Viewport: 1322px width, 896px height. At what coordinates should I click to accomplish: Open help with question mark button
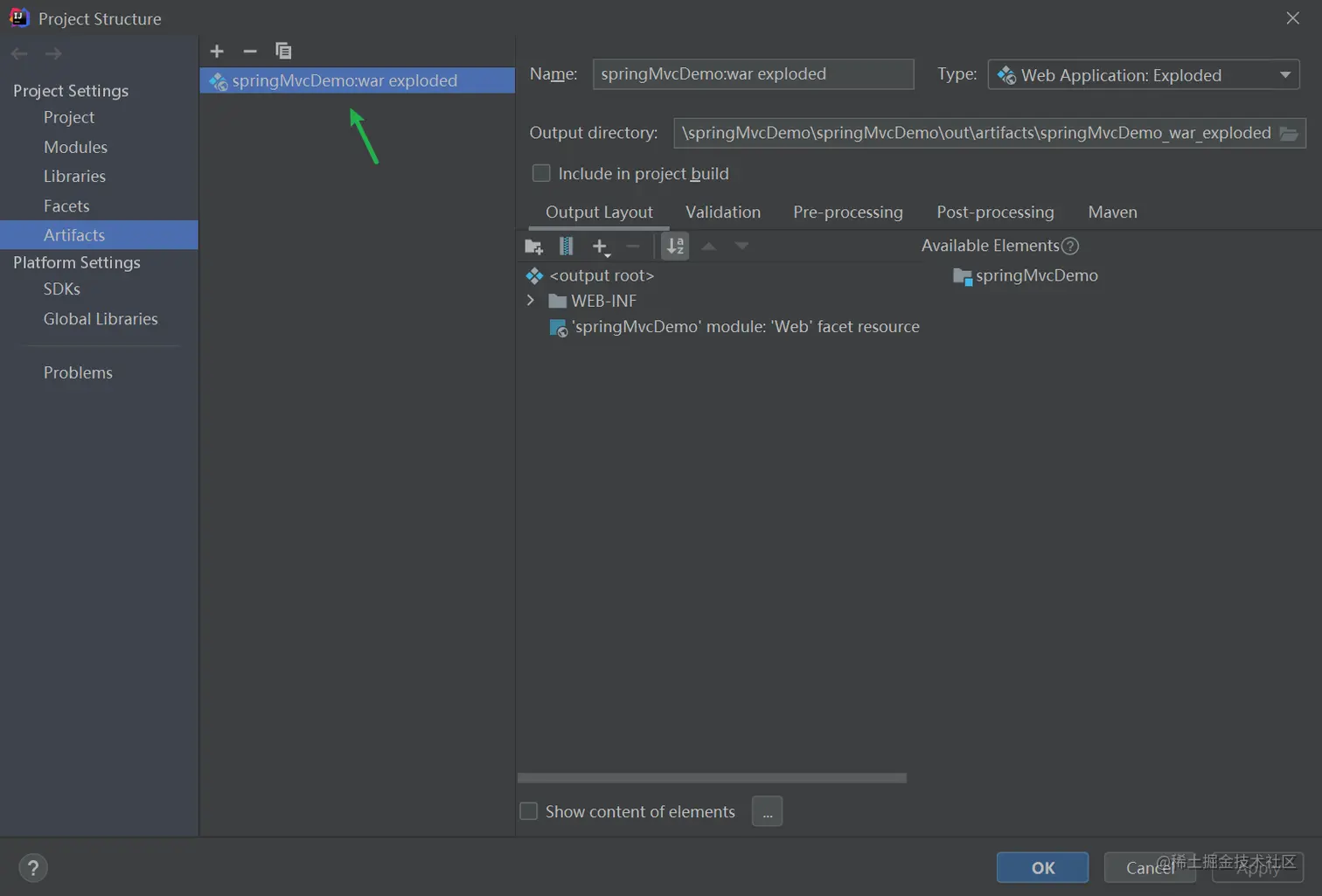tap(33, 868)
